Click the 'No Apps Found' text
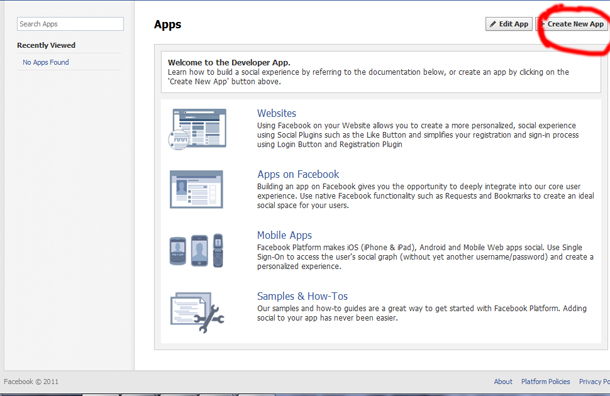 (46, 62)
